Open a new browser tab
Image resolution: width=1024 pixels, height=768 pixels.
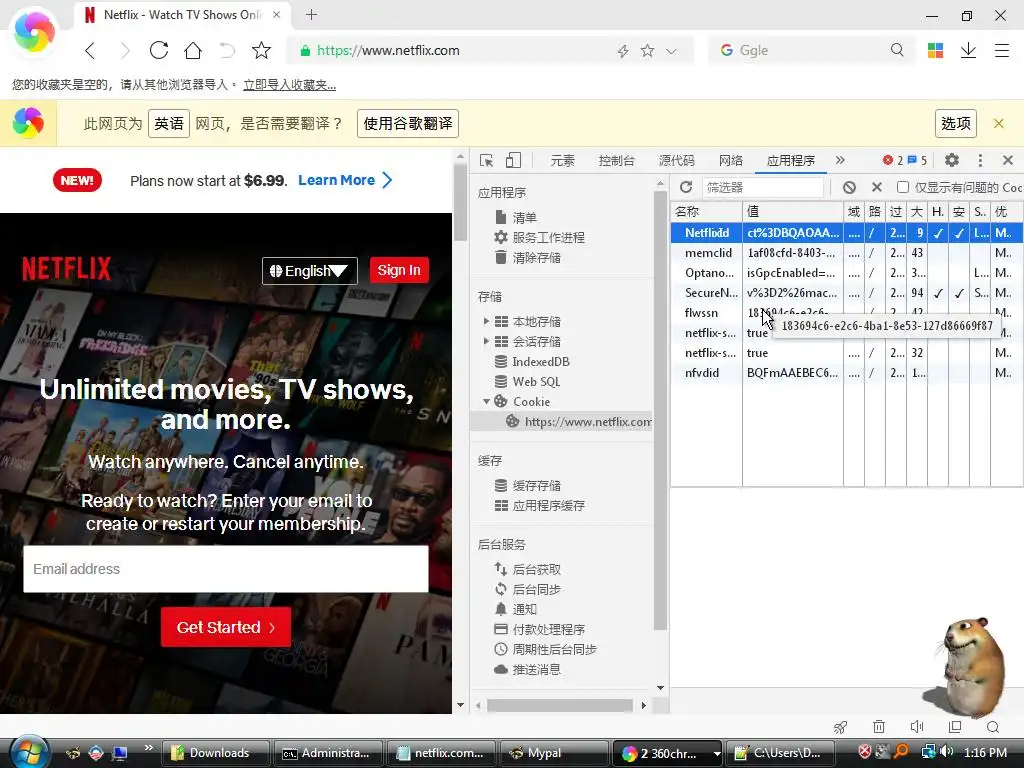pos(312,14)
